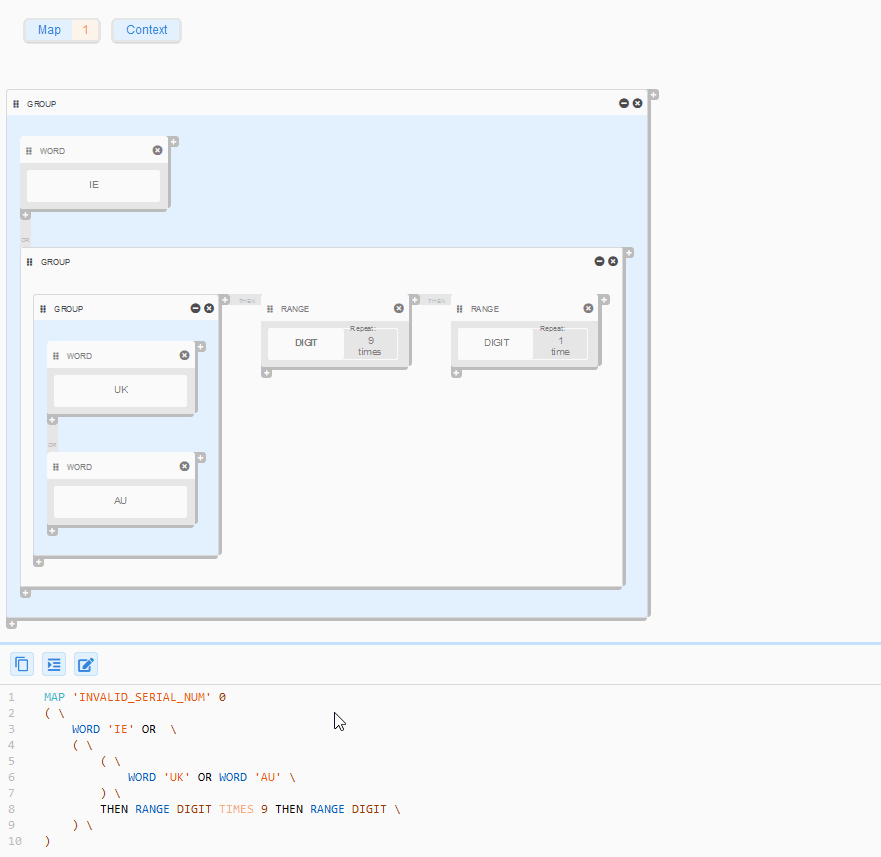Edit the IE word field
The image size is (881, 857).
point(93,185)
